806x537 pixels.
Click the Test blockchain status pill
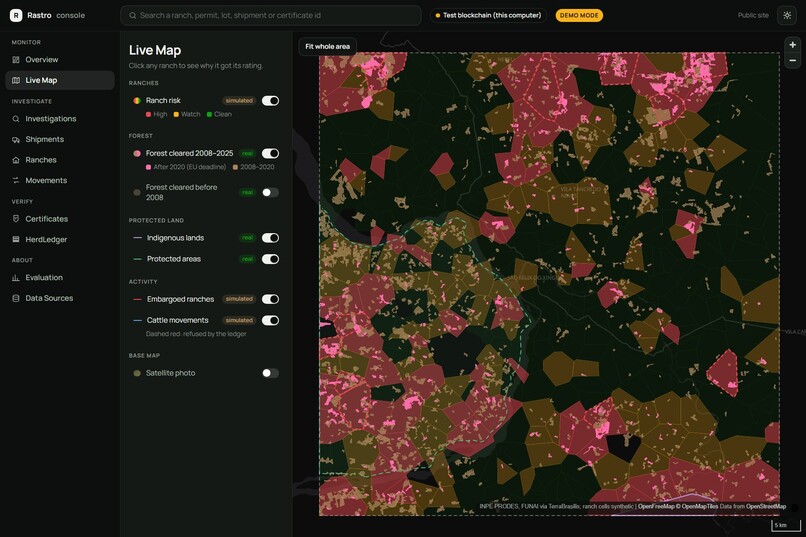(x=488, y=15)
